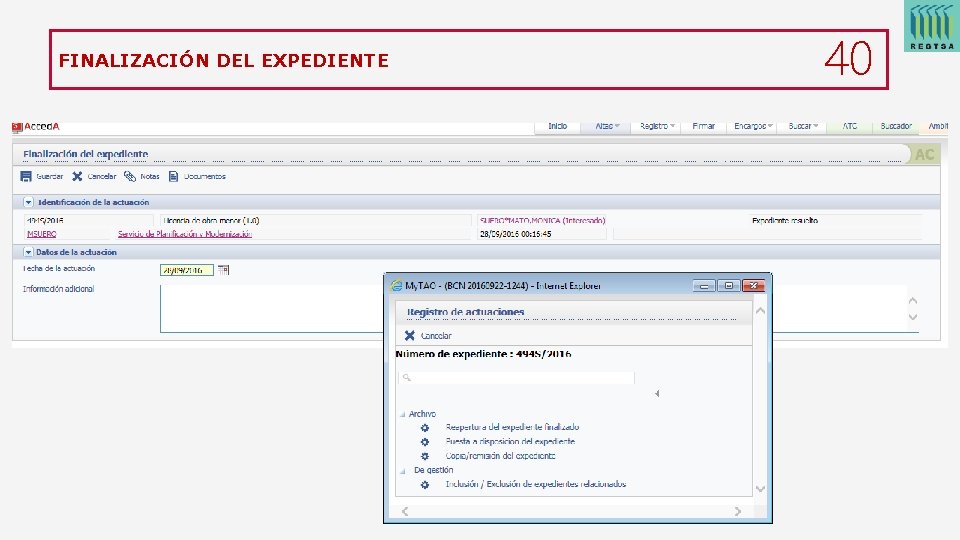Open the Registro dropdown menu
960x540 pixels.
657,126
